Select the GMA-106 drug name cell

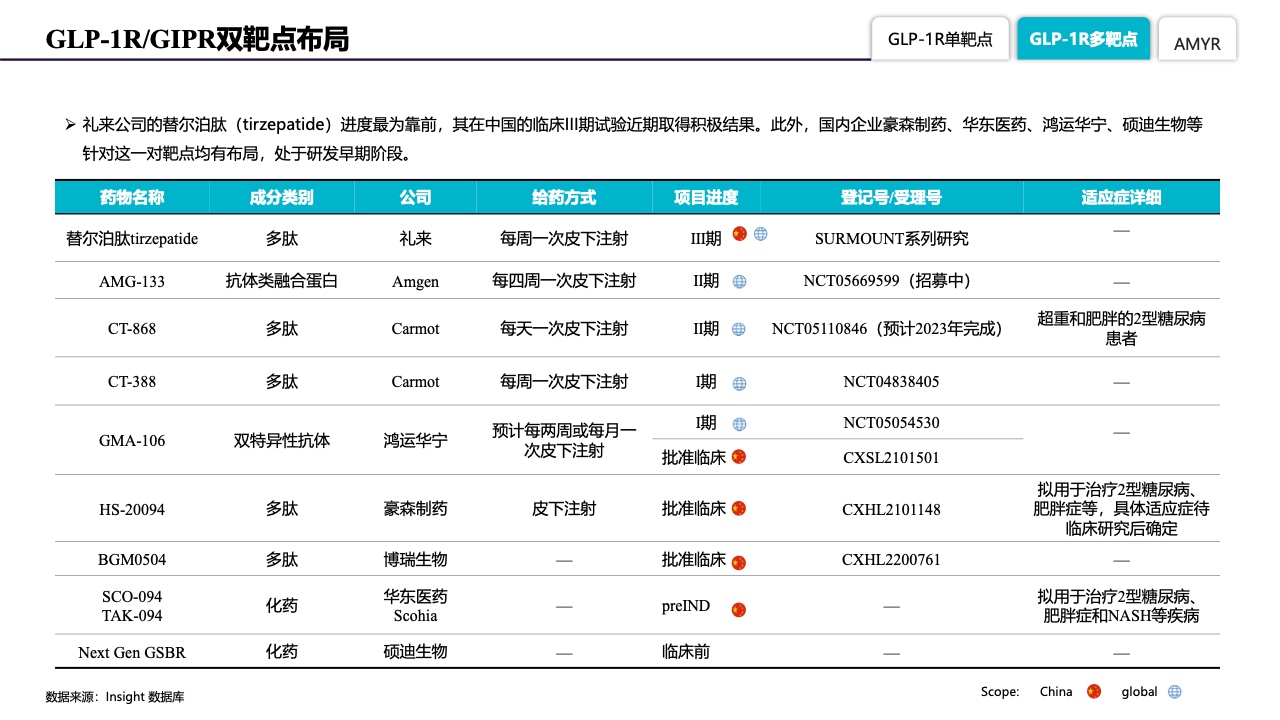132,441
